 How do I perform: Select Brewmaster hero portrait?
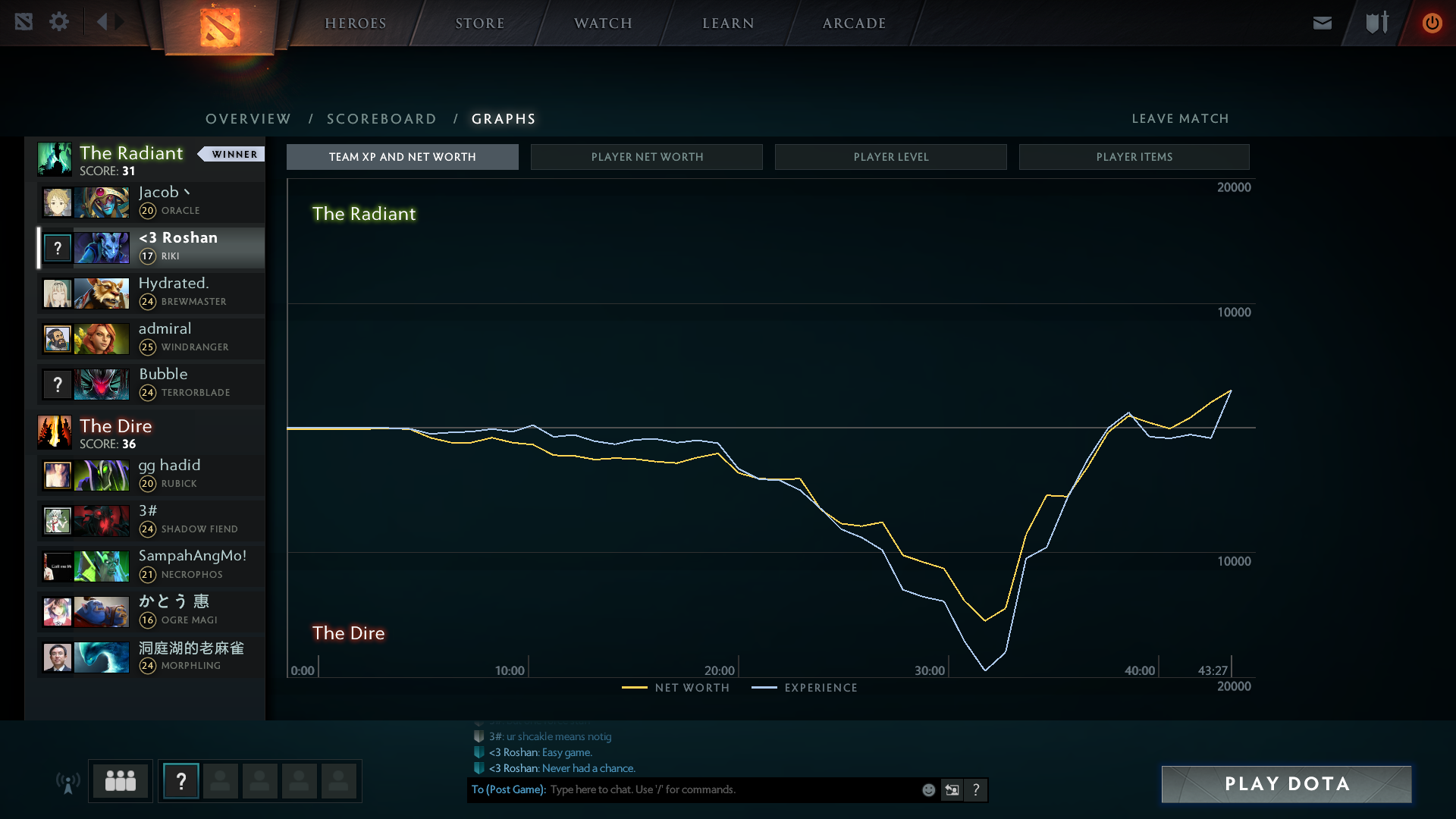102,293
